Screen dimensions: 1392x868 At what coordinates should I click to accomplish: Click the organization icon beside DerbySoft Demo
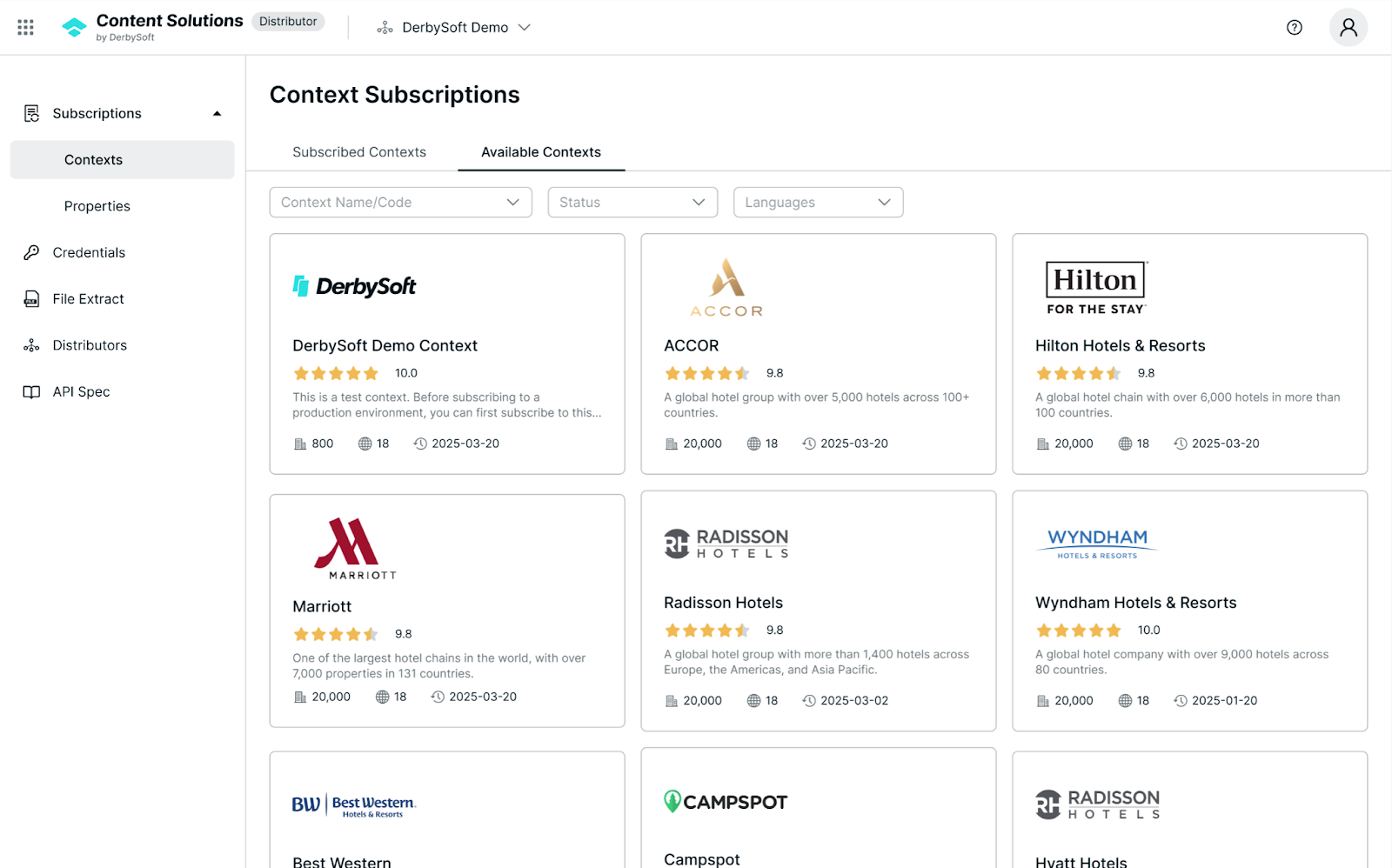(x=385, y=28)
